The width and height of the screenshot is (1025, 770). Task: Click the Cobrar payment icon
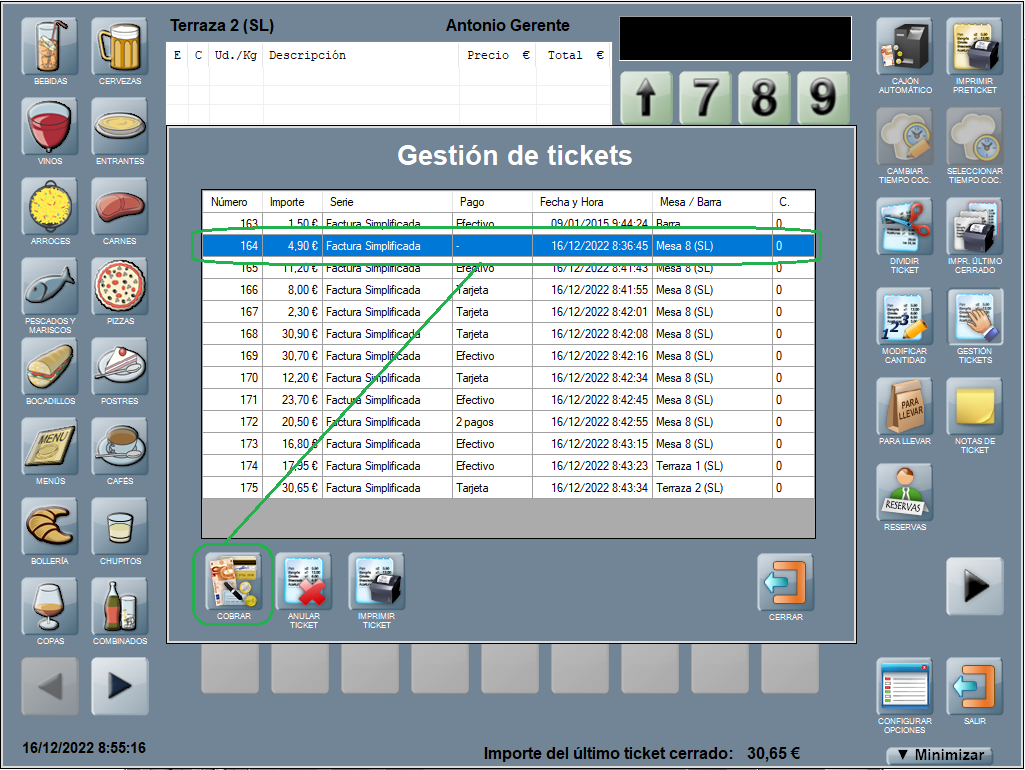pos(233,582)
